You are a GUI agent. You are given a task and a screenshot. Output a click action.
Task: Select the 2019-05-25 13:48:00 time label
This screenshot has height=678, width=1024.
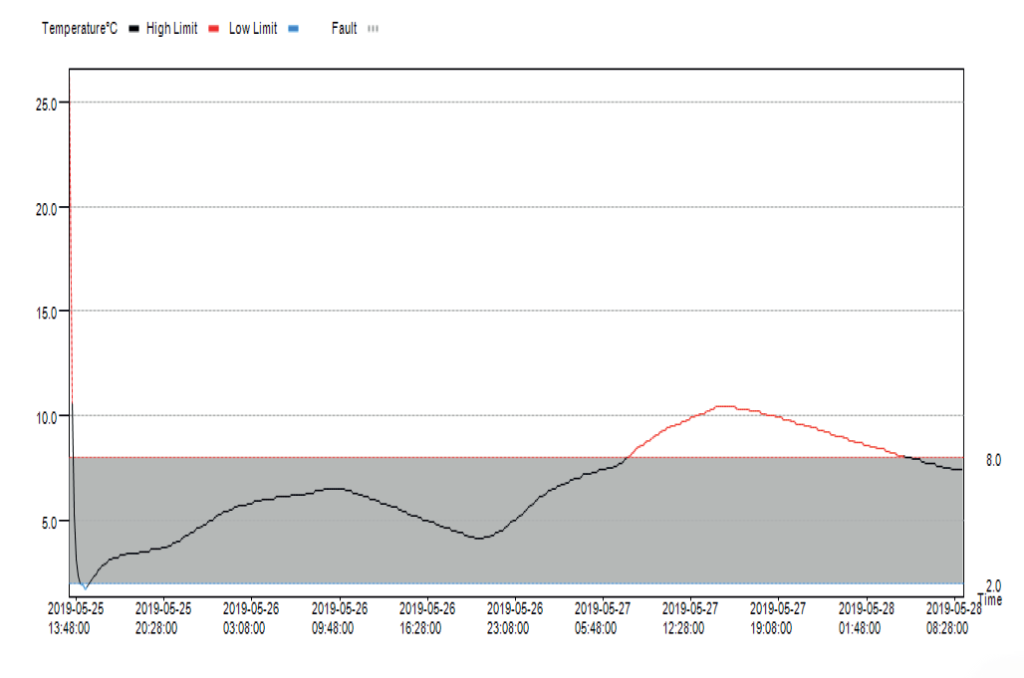tap(70, 618)
